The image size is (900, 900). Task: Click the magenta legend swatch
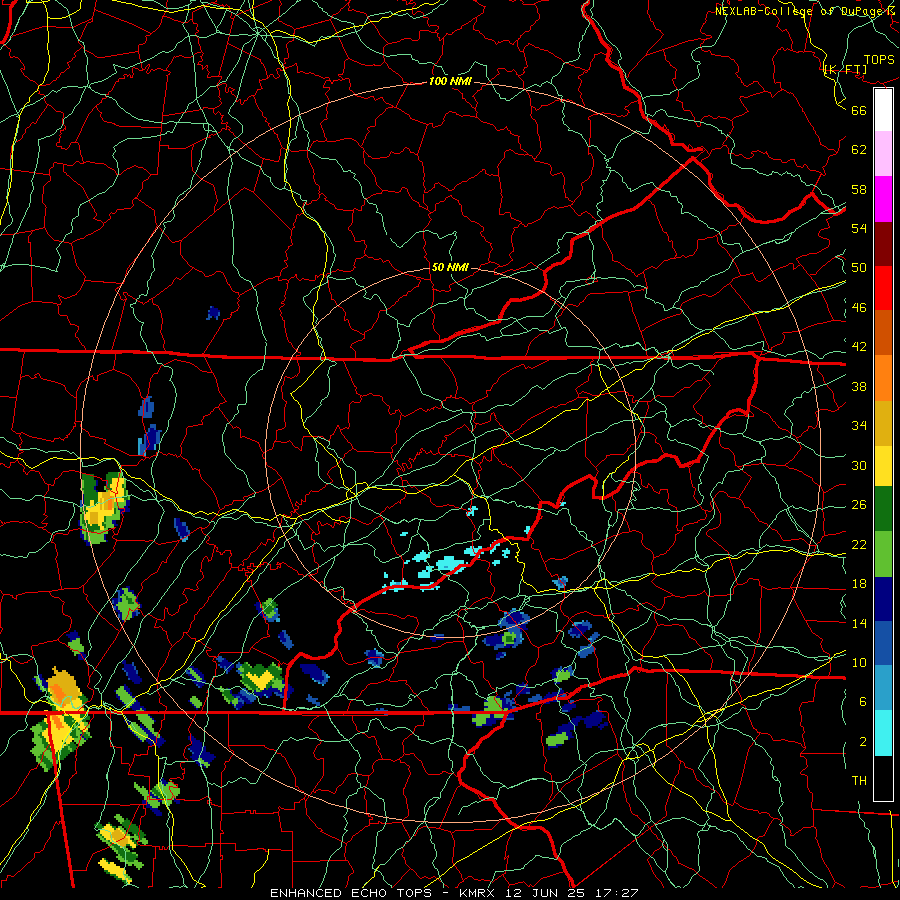pyautogui.click(x=883, y=199)
